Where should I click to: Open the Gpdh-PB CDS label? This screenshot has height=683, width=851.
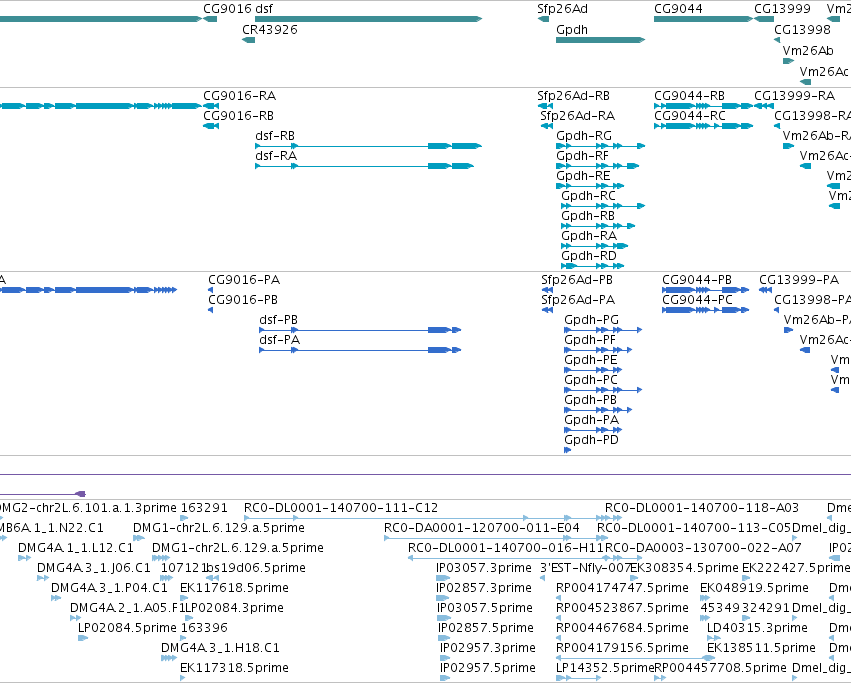[590, 400]
